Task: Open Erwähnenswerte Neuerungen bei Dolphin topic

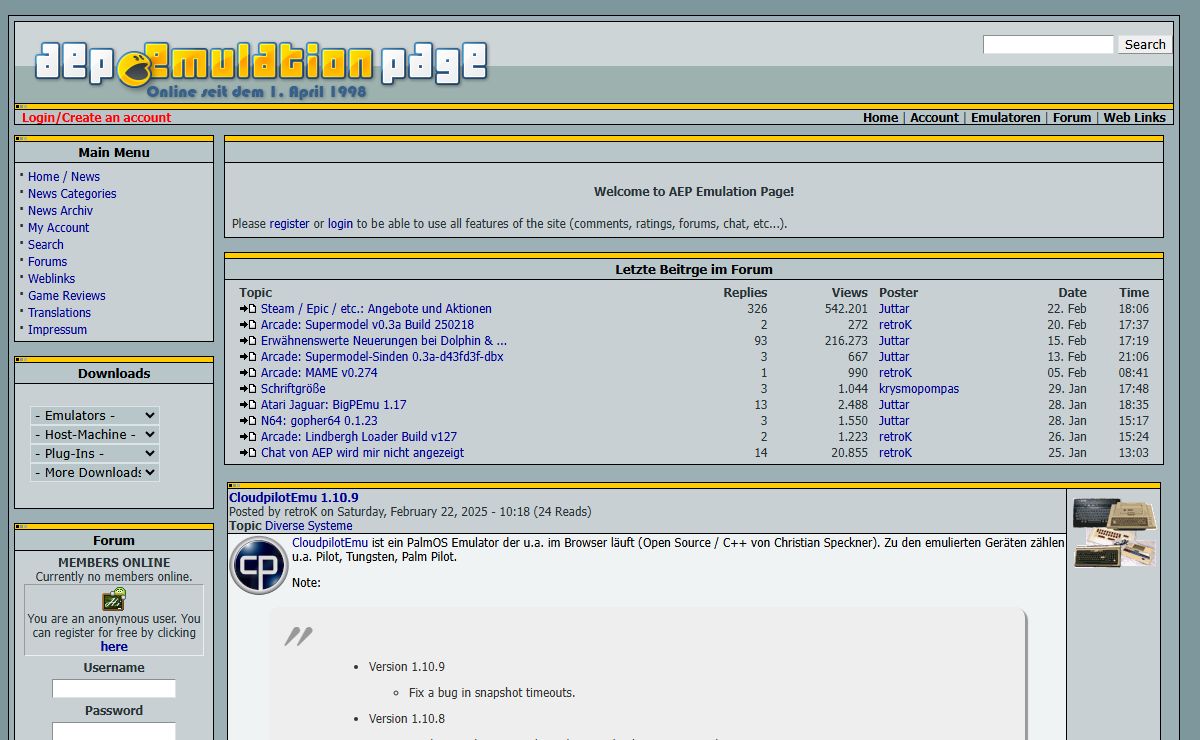Action: [x=384, y=341]
